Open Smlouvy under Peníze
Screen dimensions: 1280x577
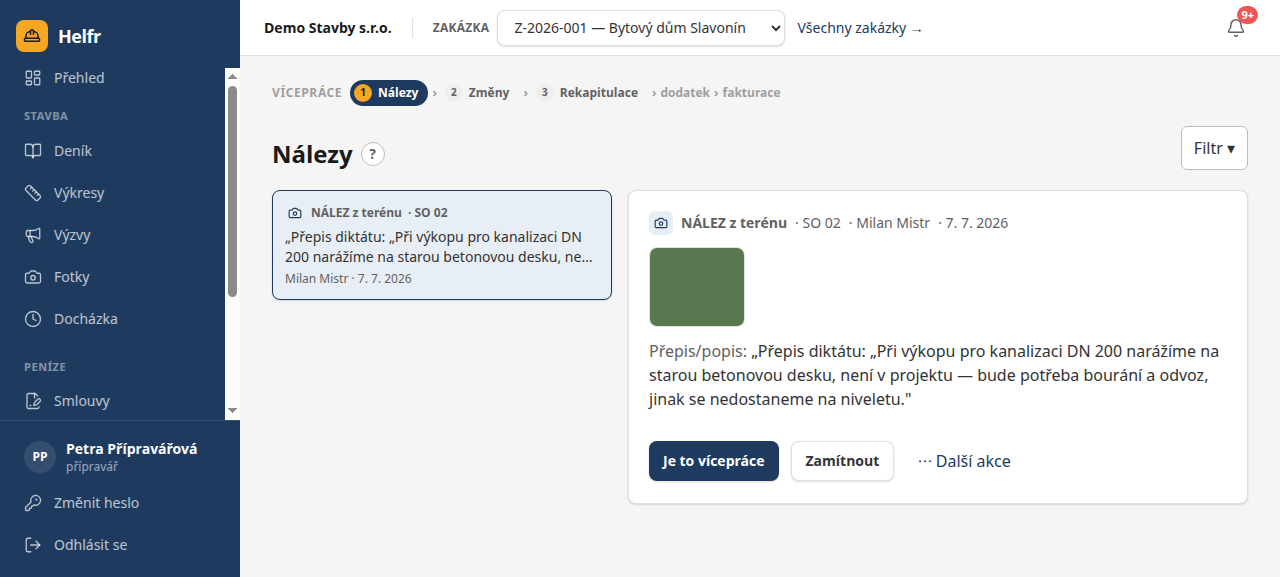[112, 401]
